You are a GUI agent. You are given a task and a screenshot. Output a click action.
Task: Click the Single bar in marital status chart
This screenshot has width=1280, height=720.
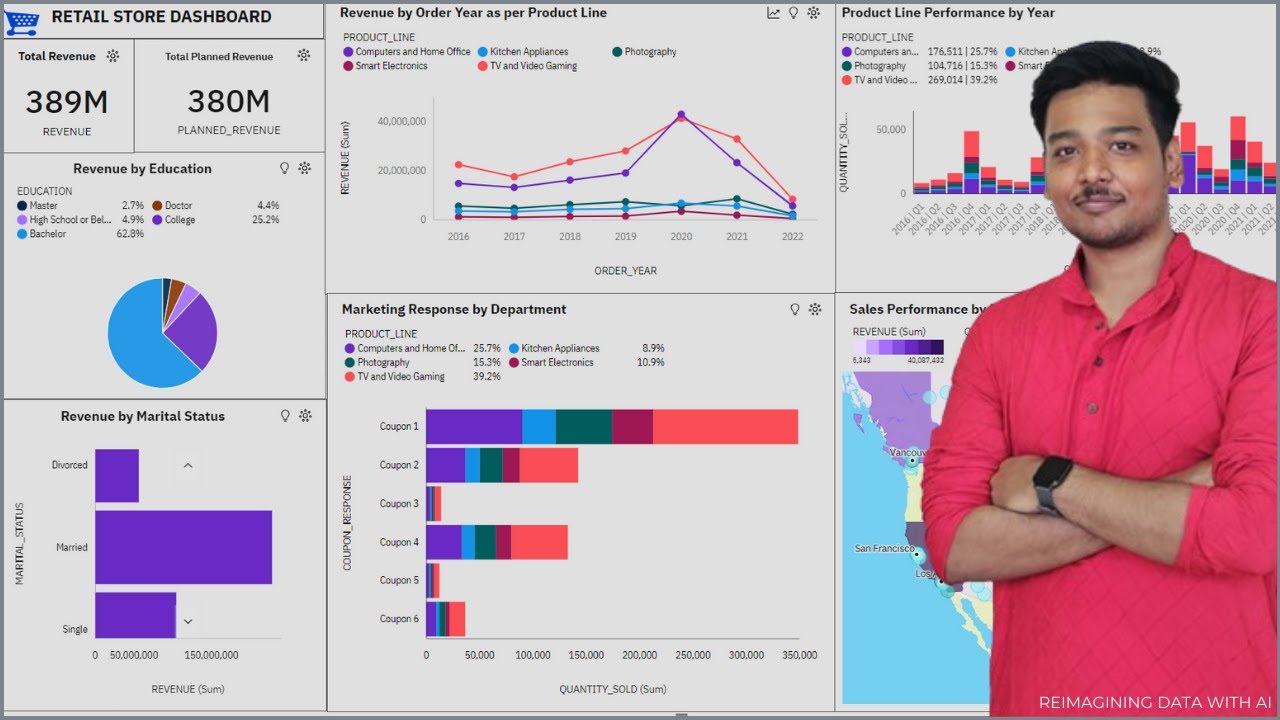coord(135,615)
